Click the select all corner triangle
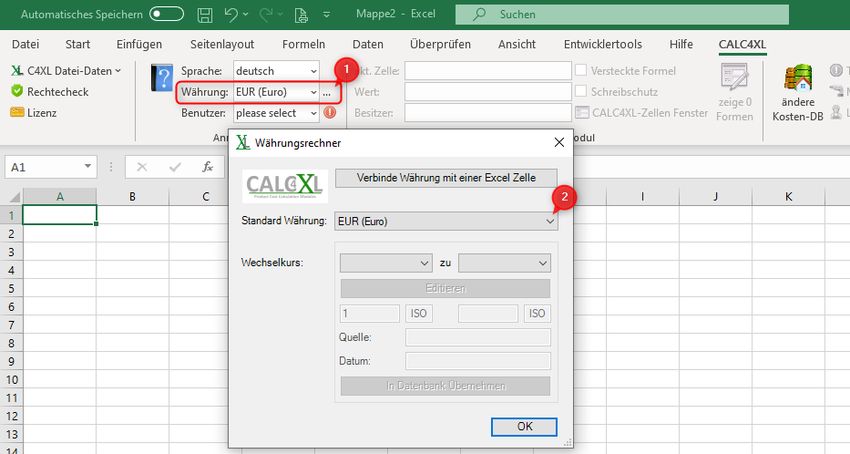850x454 pixels. (15, 196)
